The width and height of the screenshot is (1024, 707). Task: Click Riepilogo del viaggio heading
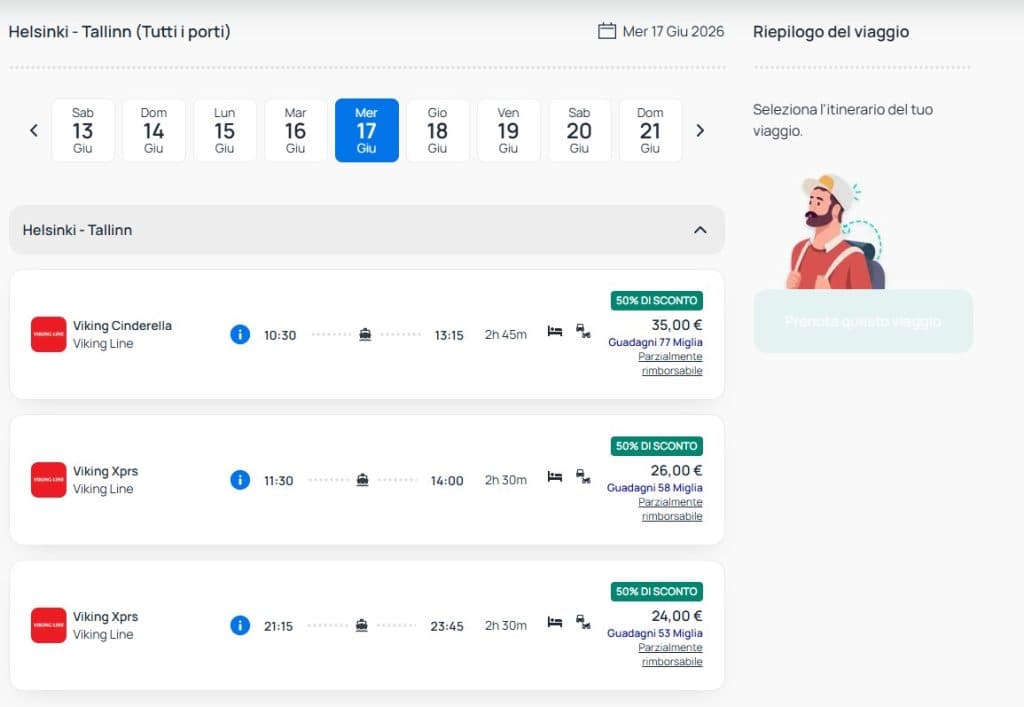pos(831,31)
